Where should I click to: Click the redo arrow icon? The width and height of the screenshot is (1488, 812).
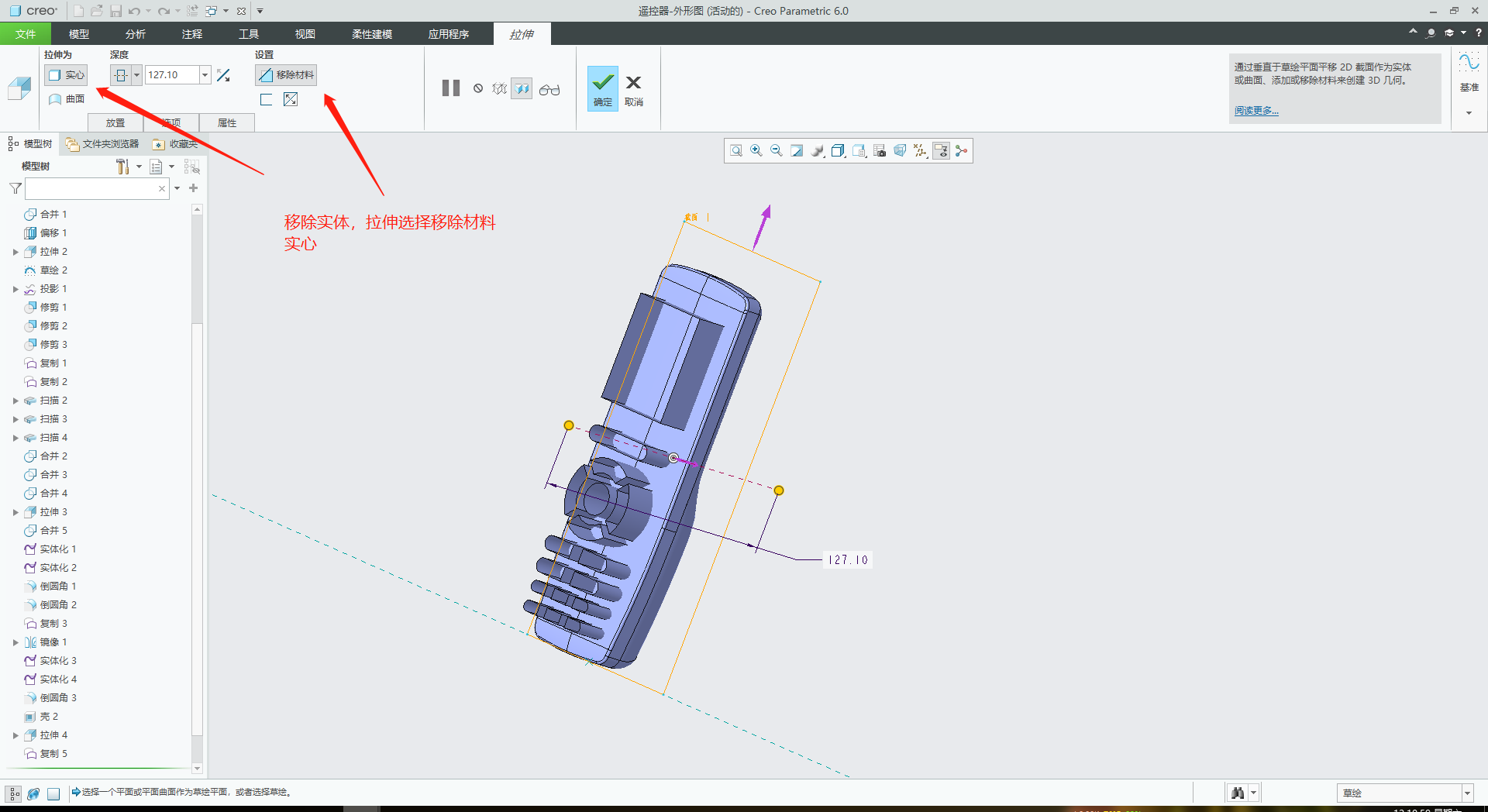coord(164,11)
